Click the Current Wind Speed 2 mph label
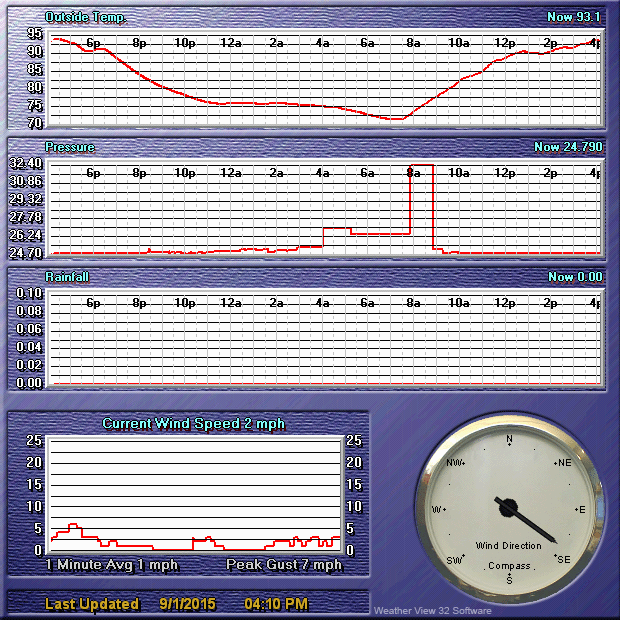This screenshot has width=620, height=620. 193,424
